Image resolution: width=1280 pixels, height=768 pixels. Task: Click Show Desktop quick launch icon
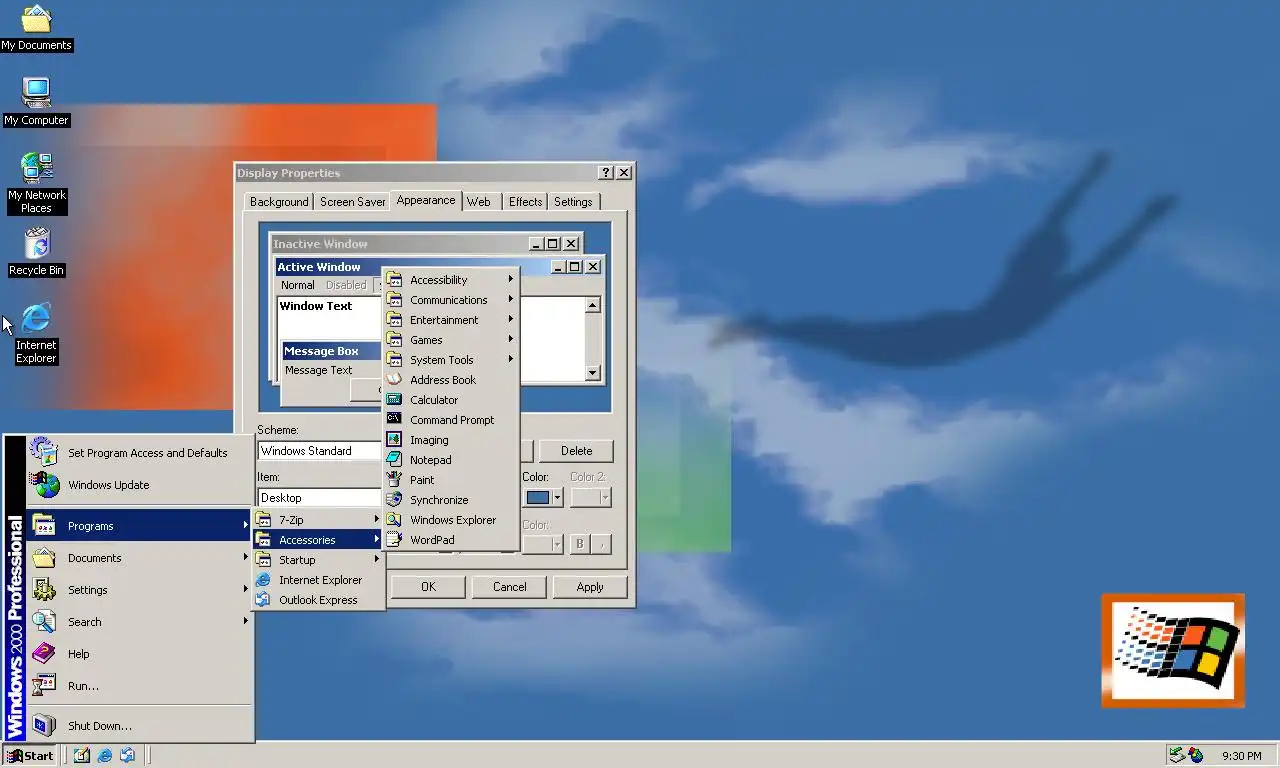pyautogui.click(x=82, y=756)
